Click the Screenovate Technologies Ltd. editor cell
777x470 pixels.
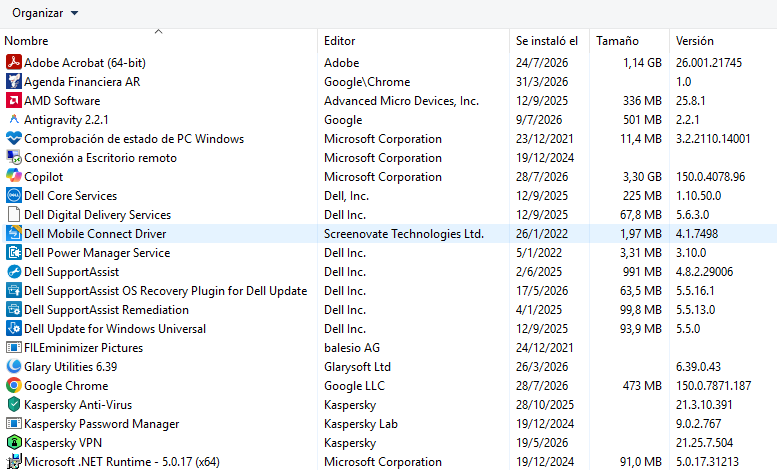point(404,234)
